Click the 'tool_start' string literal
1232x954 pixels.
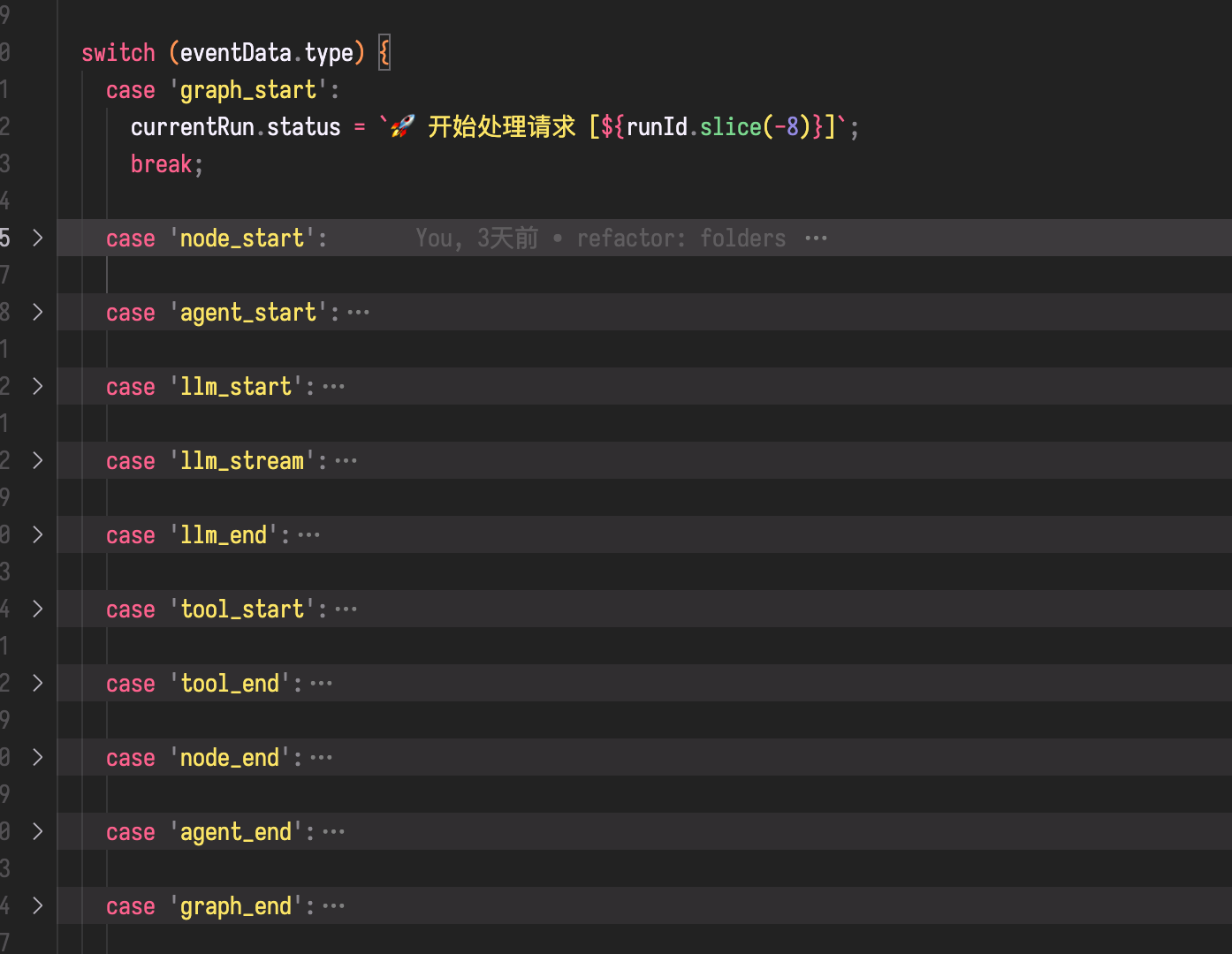(242, 609)
